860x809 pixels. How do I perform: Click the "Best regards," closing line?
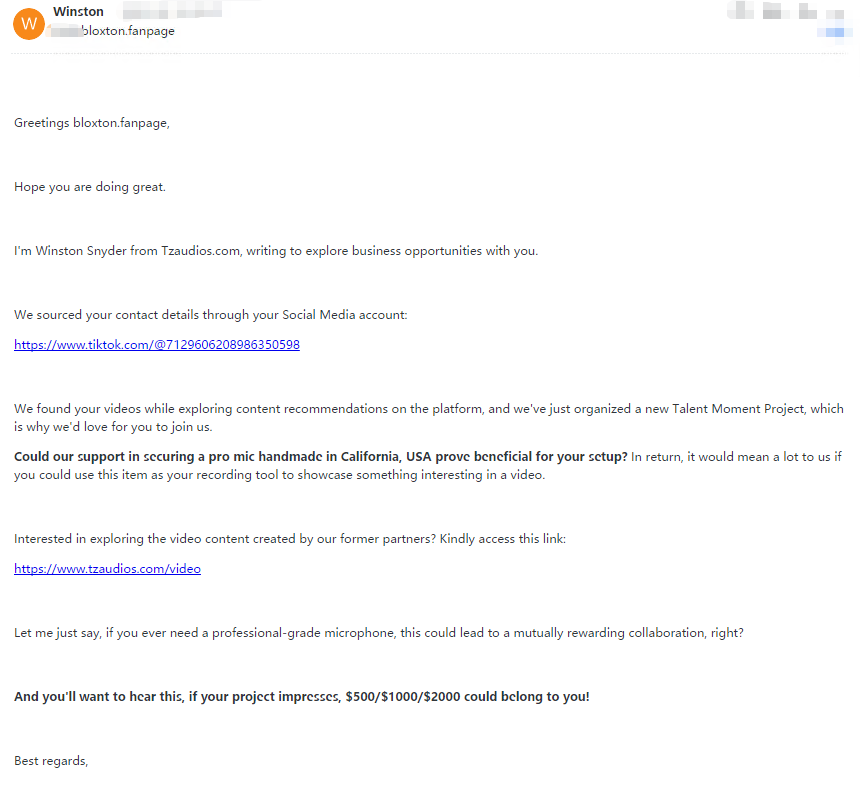pos(51,761)
